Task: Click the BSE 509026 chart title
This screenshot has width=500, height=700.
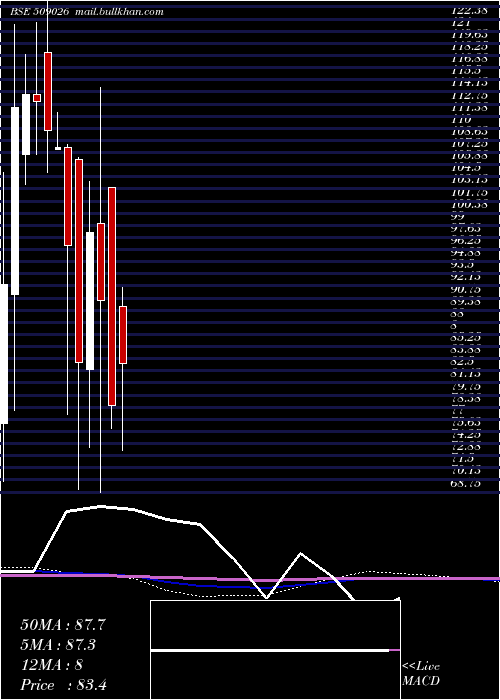Action: [39, 12]
